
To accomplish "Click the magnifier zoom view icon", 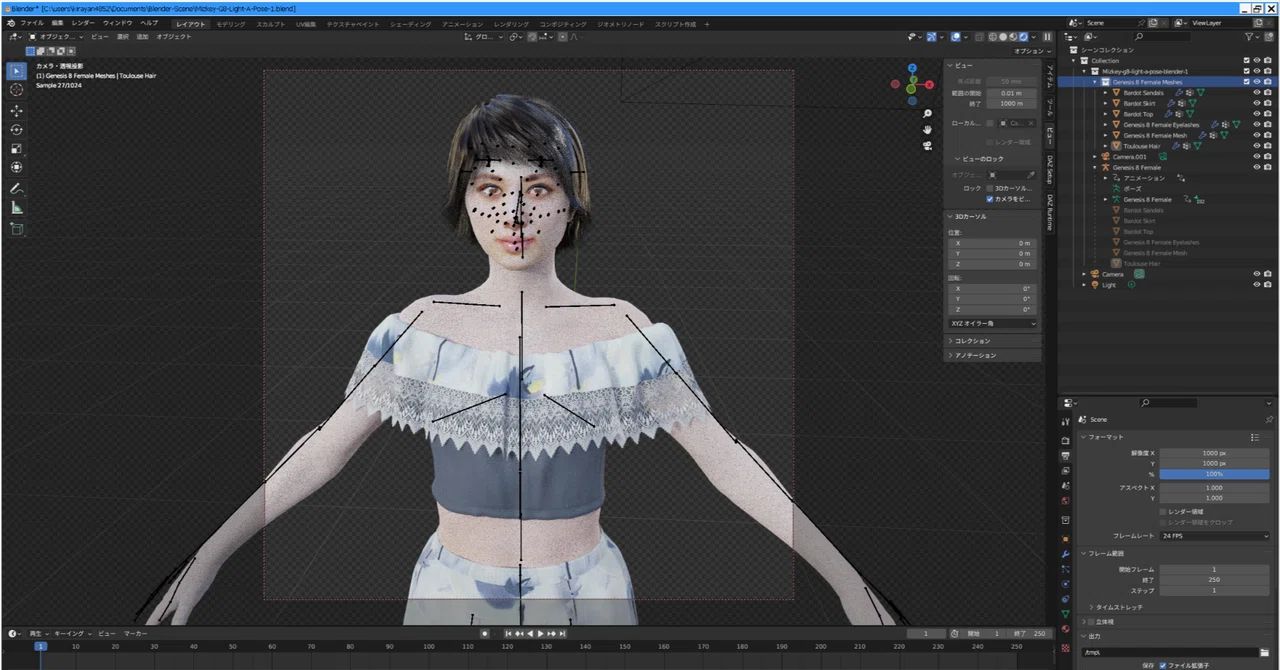I will [x=927, y=113].
